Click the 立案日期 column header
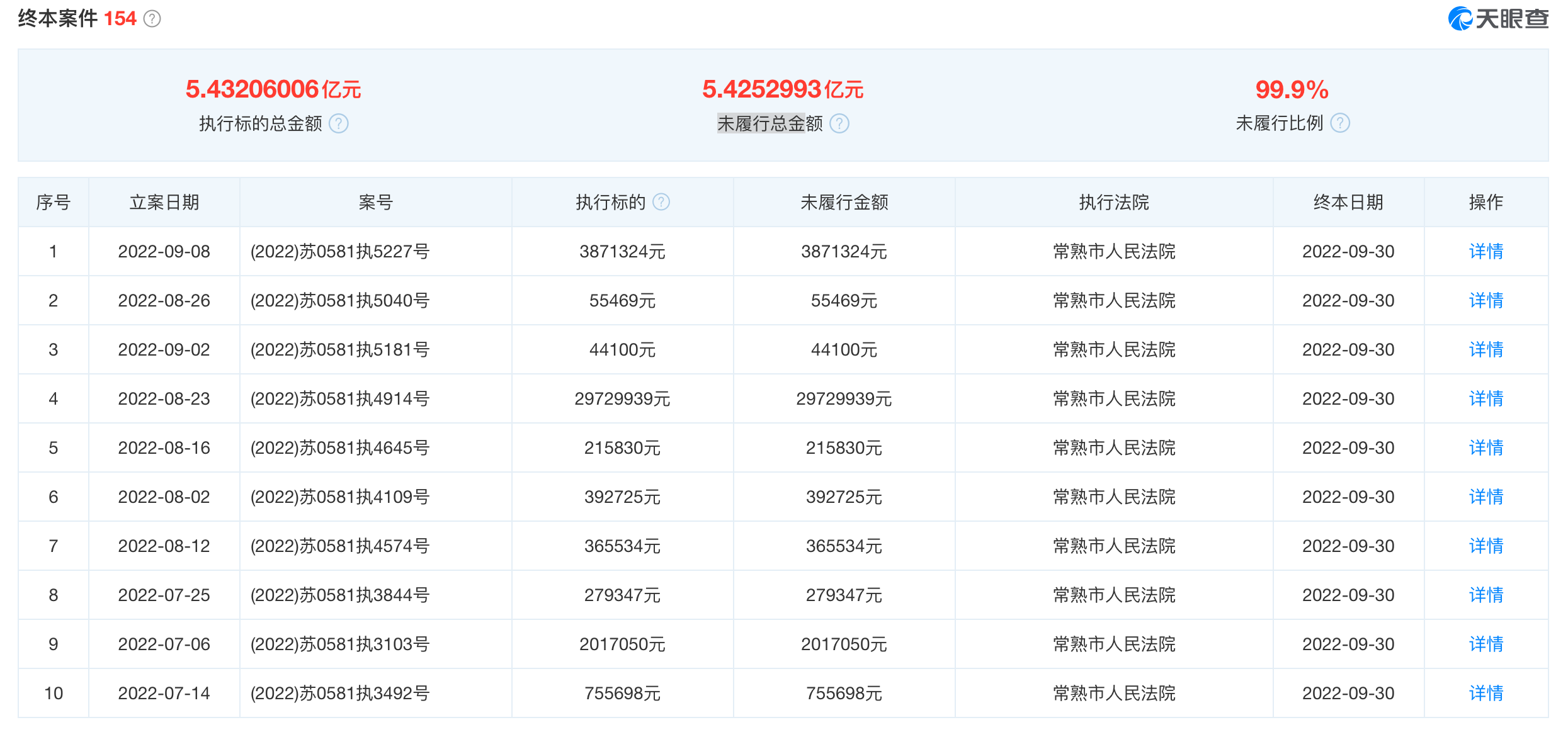 click(x=164, y=203)
